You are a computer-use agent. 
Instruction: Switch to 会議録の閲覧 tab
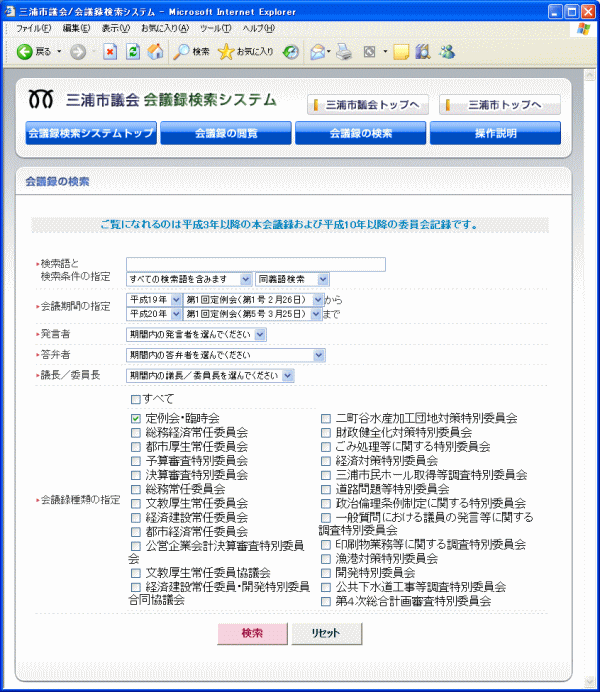tap(226, 133)
